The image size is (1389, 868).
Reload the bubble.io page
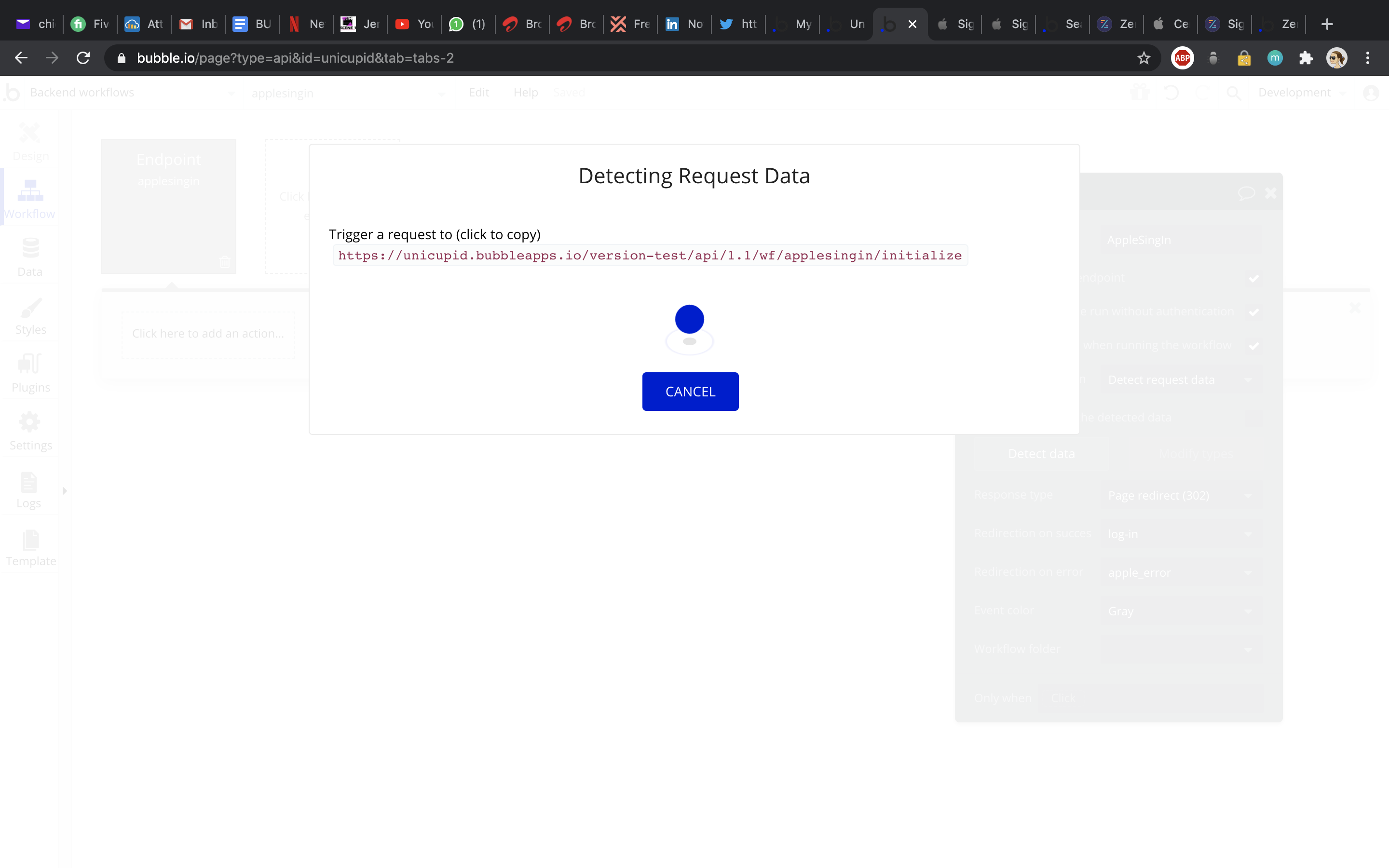click(x=83, y=58)
